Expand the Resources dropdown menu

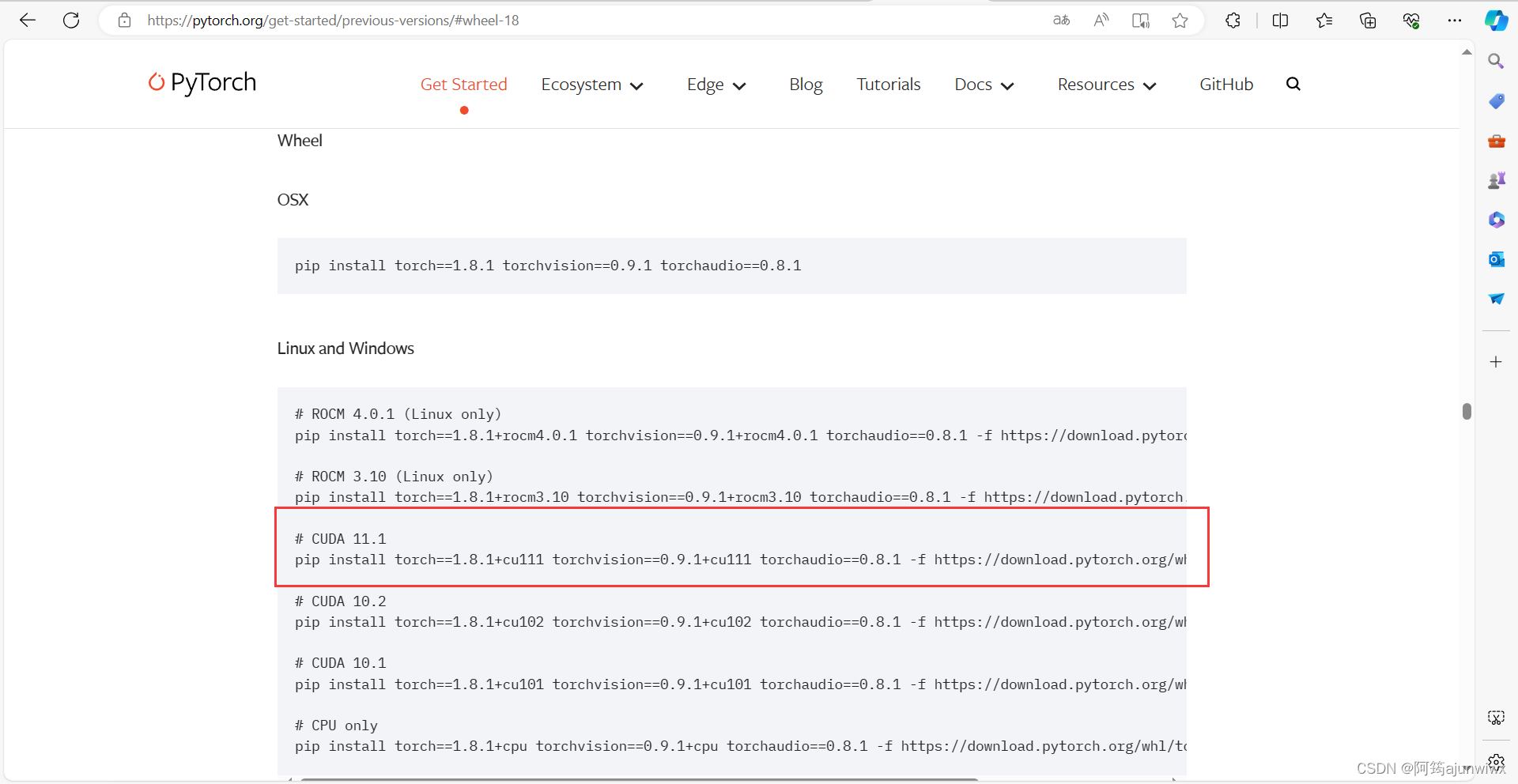(x=1107, y=85)
